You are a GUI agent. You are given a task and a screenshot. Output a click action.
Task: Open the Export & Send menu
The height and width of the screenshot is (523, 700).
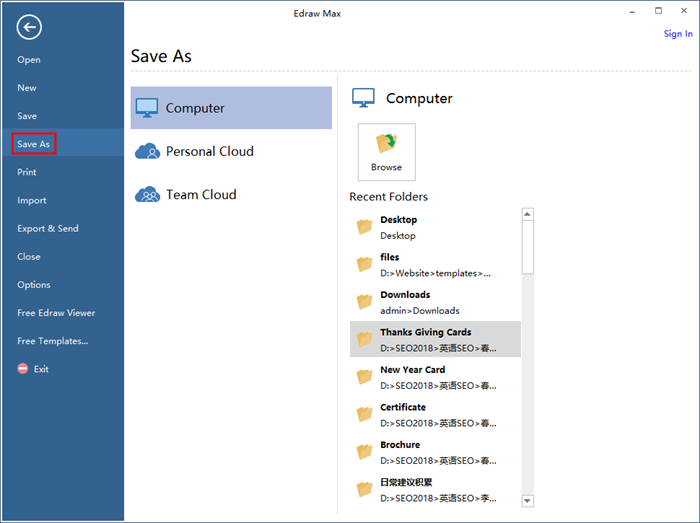[x=48, y=229]
